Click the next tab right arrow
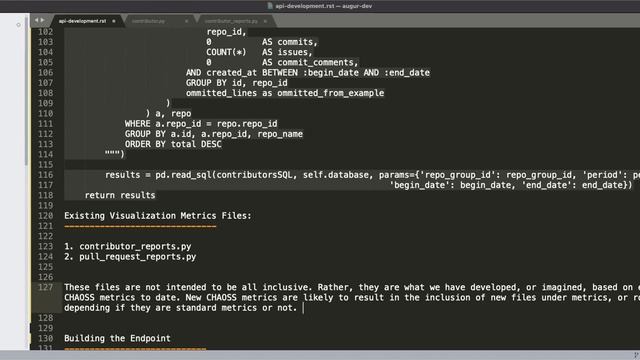Viewport: 640px width, 360px height. click(x=42, y=20)
